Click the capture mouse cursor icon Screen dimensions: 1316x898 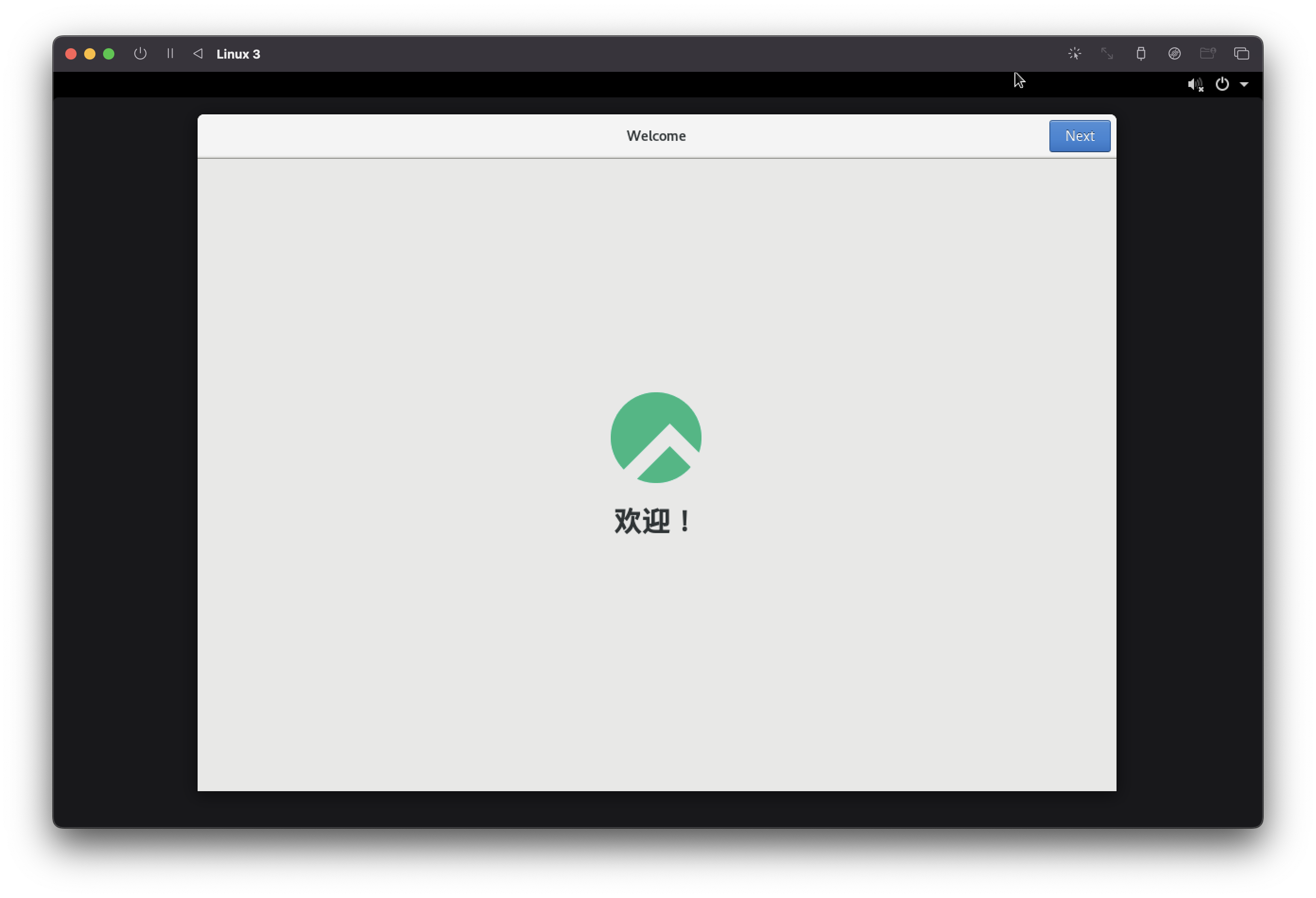[x=1074, y=54]
